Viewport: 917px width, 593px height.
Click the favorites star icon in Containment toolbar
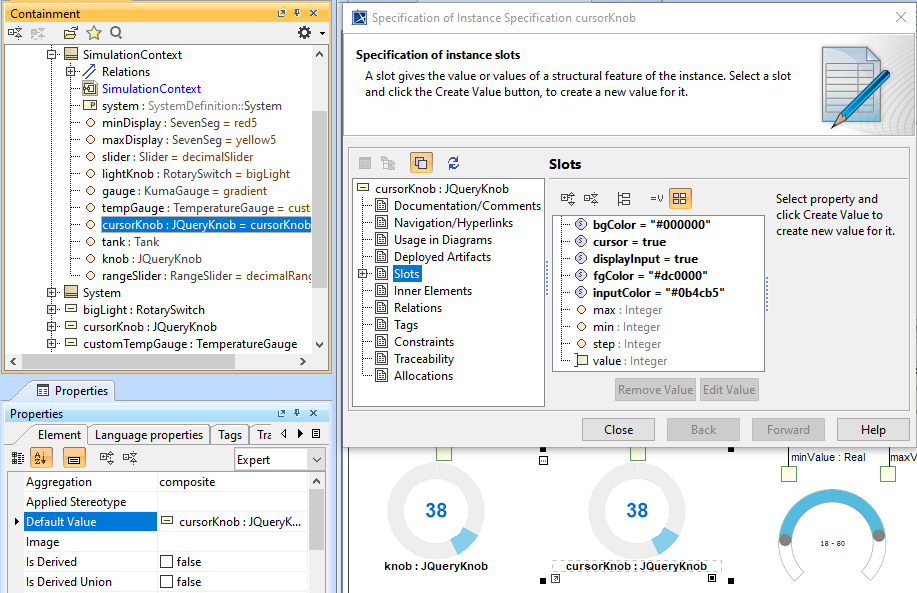point(94,33)
